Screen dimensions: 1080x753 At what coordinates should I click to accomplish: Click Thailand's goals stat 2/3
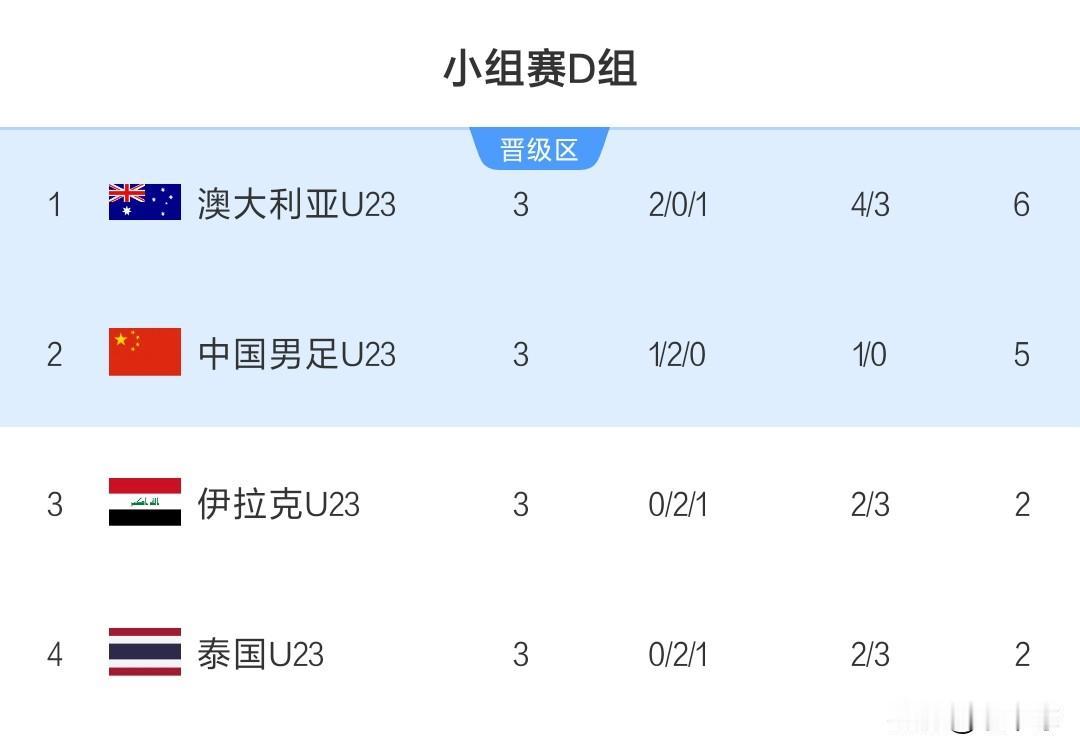point(868,654)
